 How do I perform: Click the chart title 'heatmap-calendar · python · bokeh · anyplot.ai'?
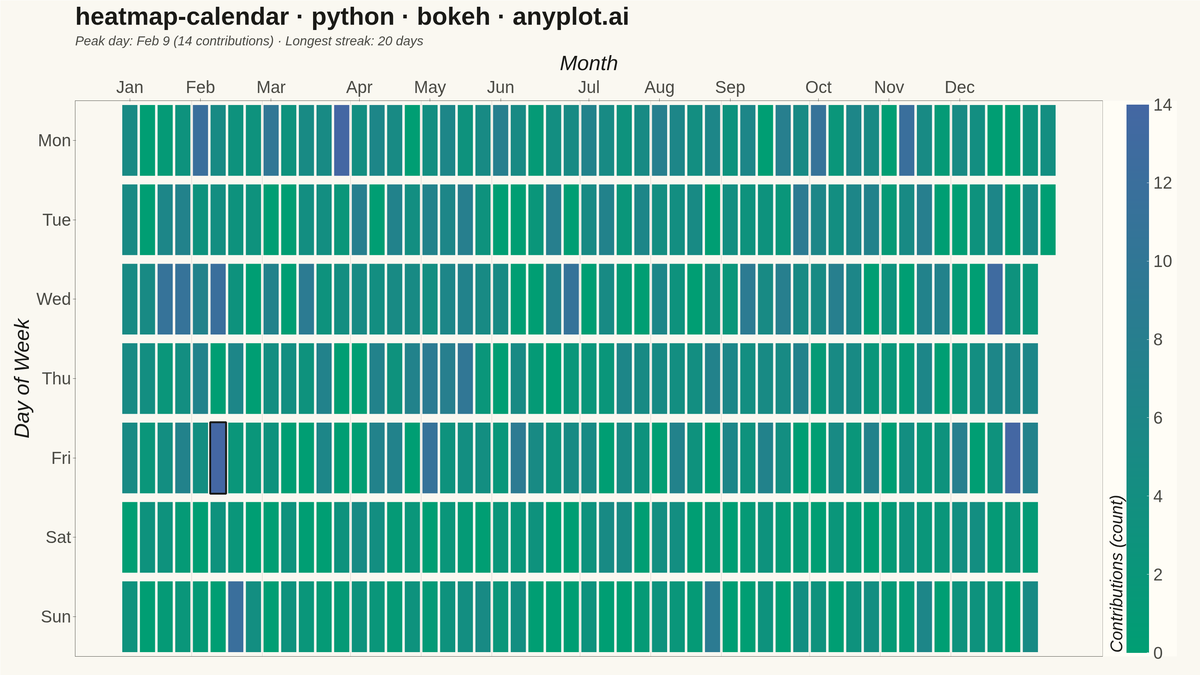[352, 16]
